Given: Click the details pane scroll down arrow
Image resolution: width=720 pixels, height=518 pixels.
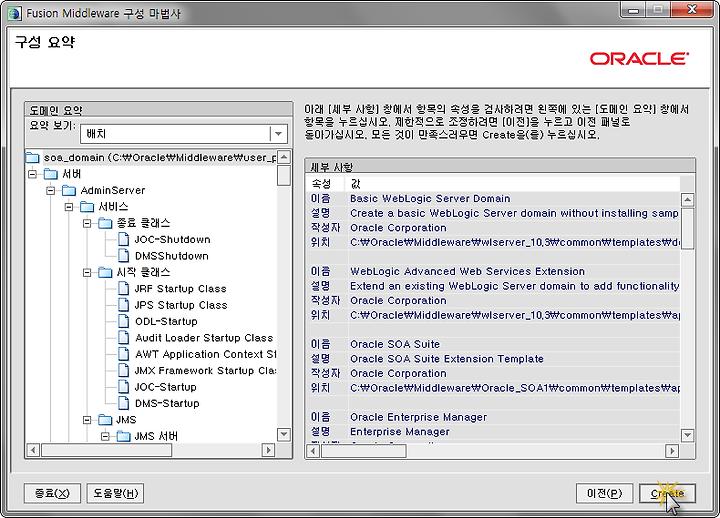Looking at the screenshot, I should (687, 435).
